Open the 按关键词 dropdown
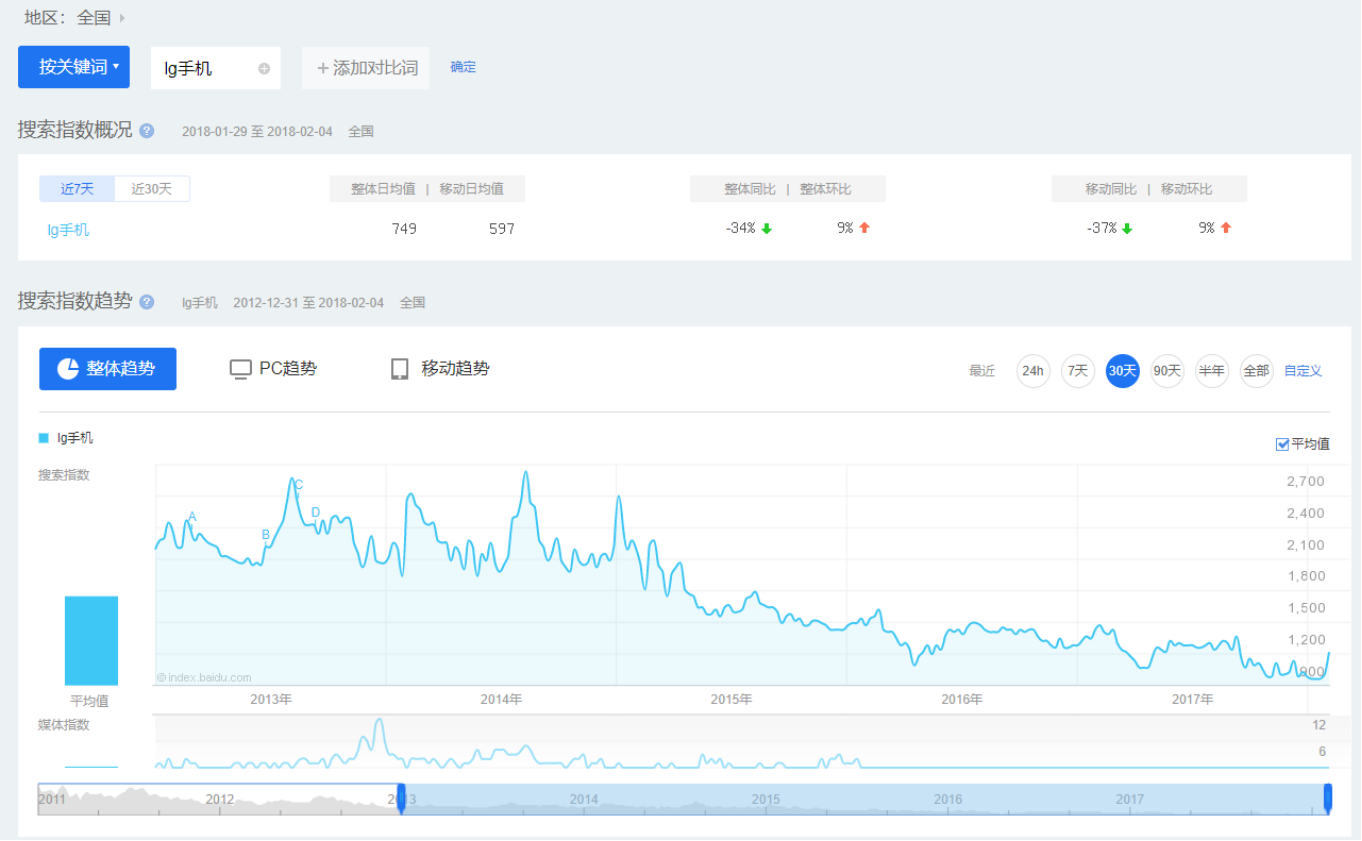 (74, 67)
